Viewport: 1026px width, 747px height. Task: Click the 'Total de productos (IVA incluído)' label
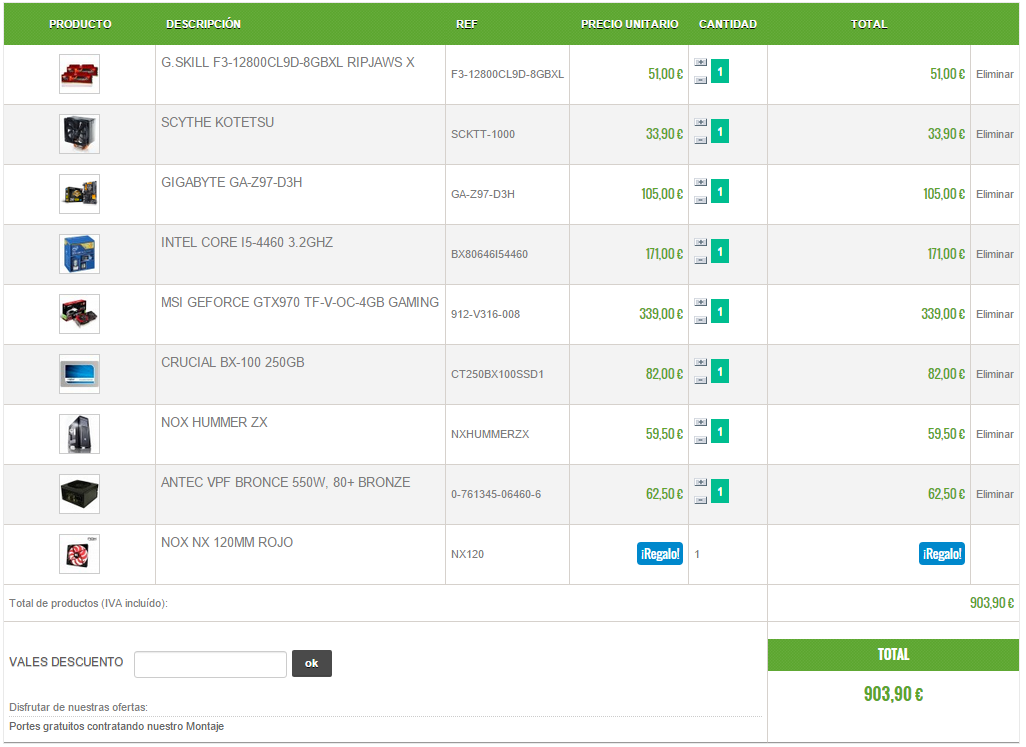point(88,604)
